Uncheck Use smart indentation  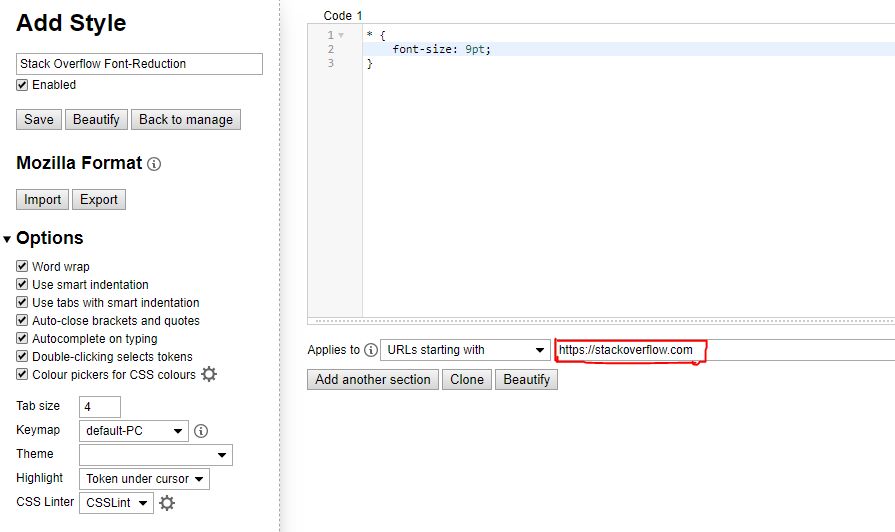[x=22, y=284]
